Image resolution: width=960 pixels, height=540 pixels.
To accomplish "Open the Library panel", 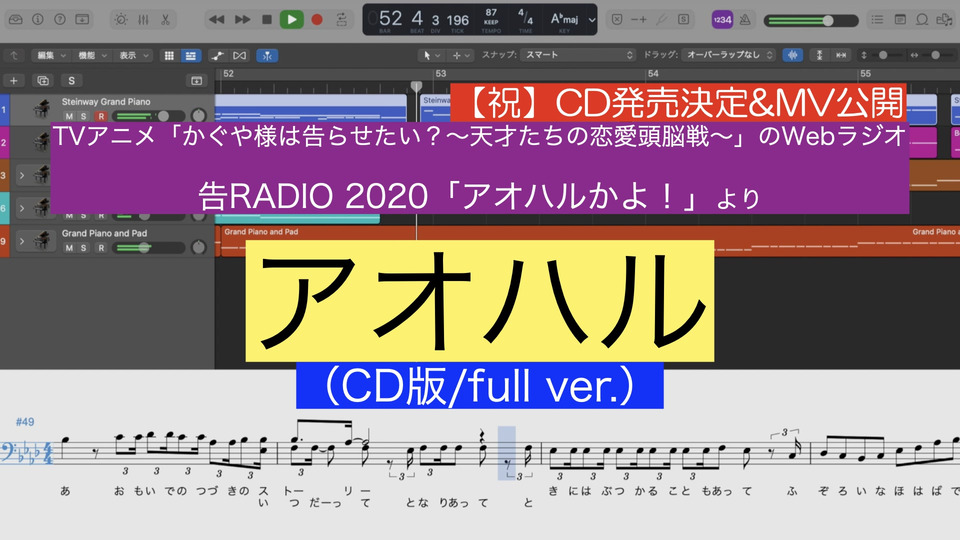I will click(x=16, y=20).
